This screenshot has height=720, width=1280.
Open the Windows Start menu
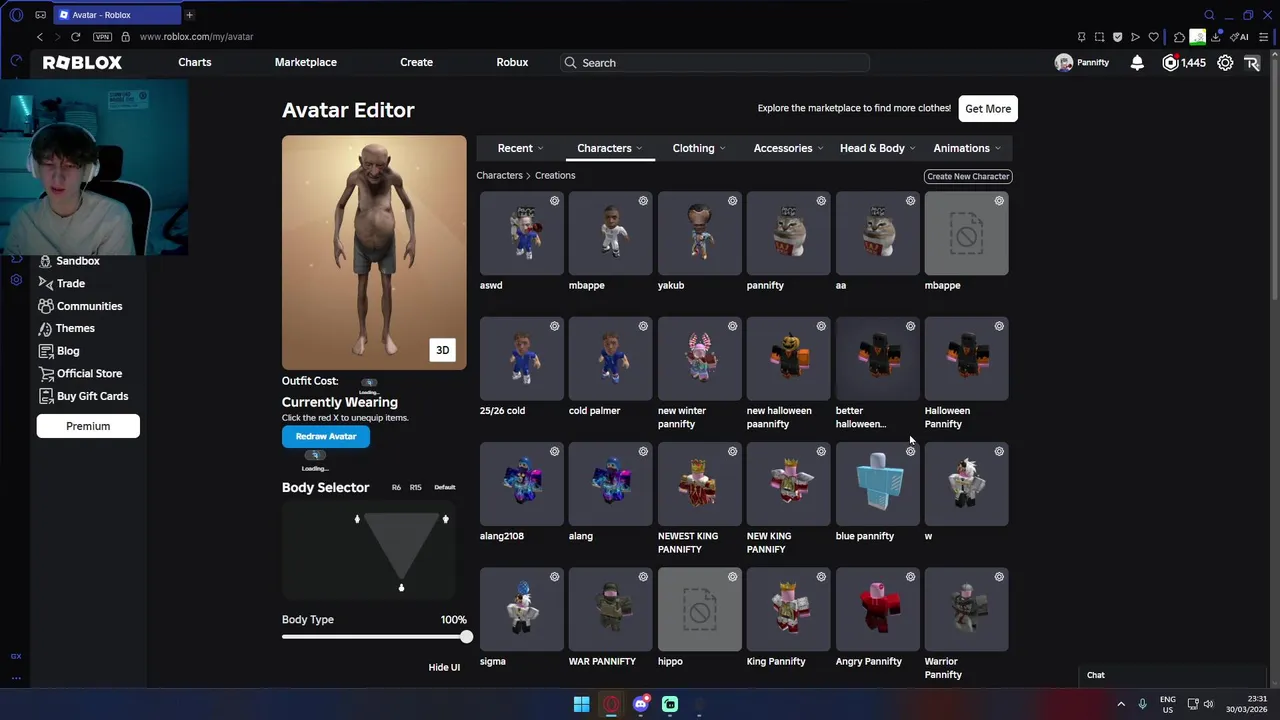(x=581, y=704)
